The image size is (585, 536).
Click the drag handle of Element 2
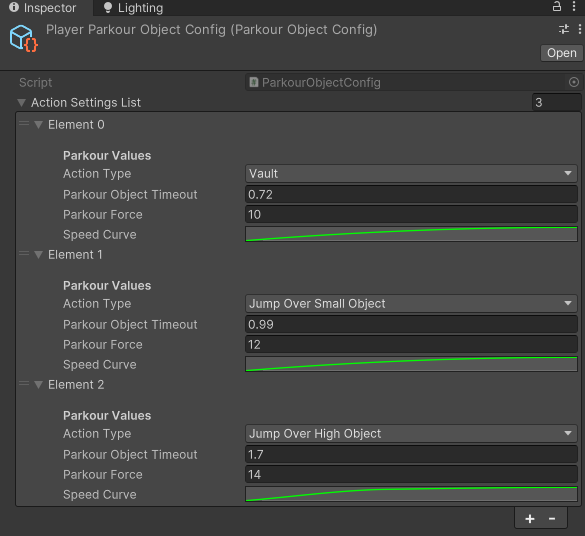click(x=24, y=383)
